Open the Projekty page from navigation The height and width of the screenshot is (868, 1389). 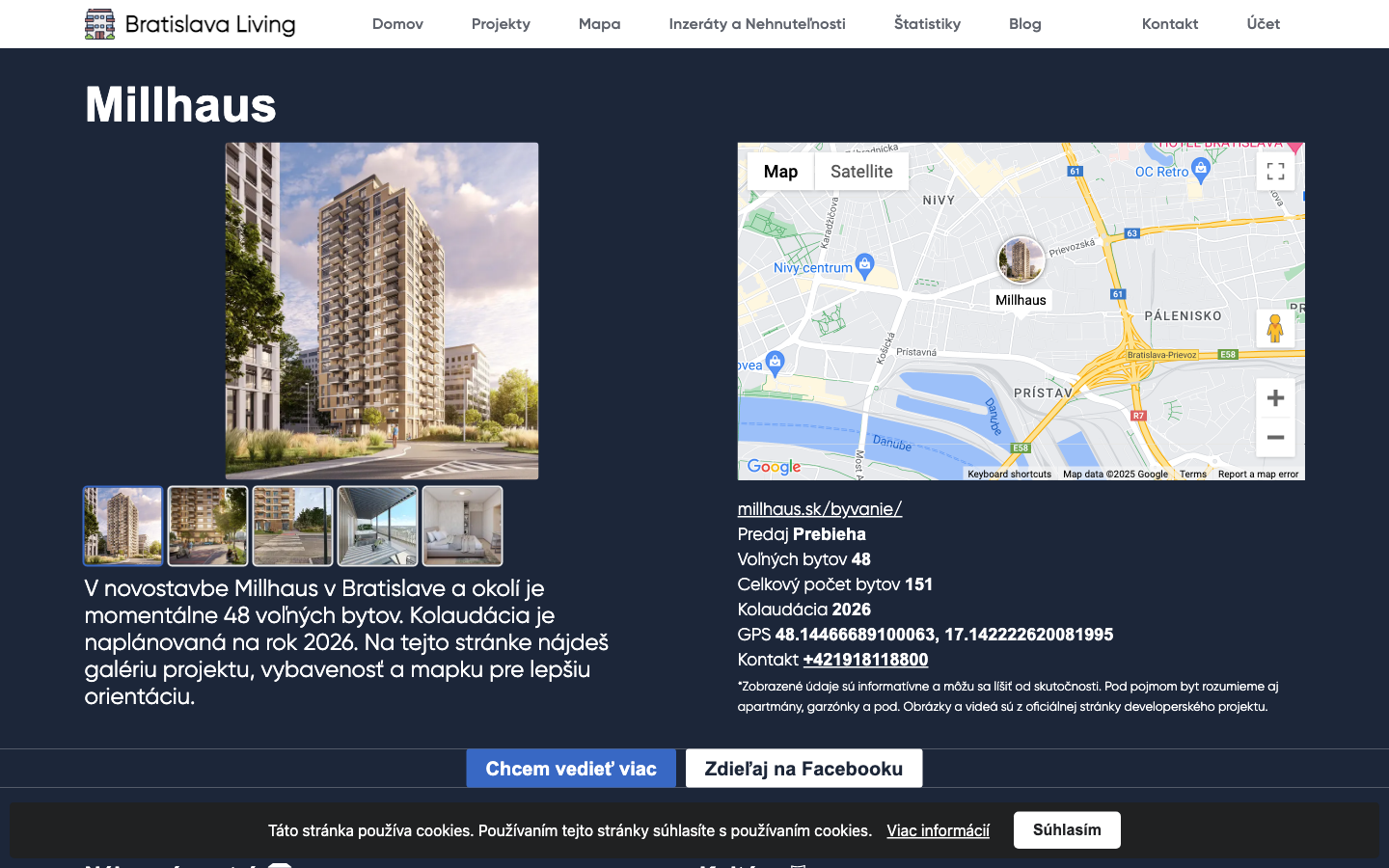click(501, 24)
